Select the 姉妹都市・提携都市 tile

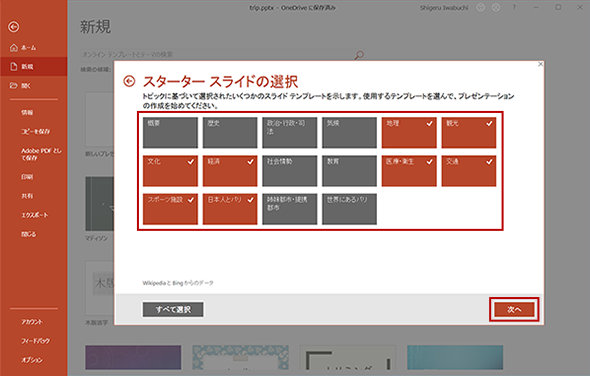point(290,209)
